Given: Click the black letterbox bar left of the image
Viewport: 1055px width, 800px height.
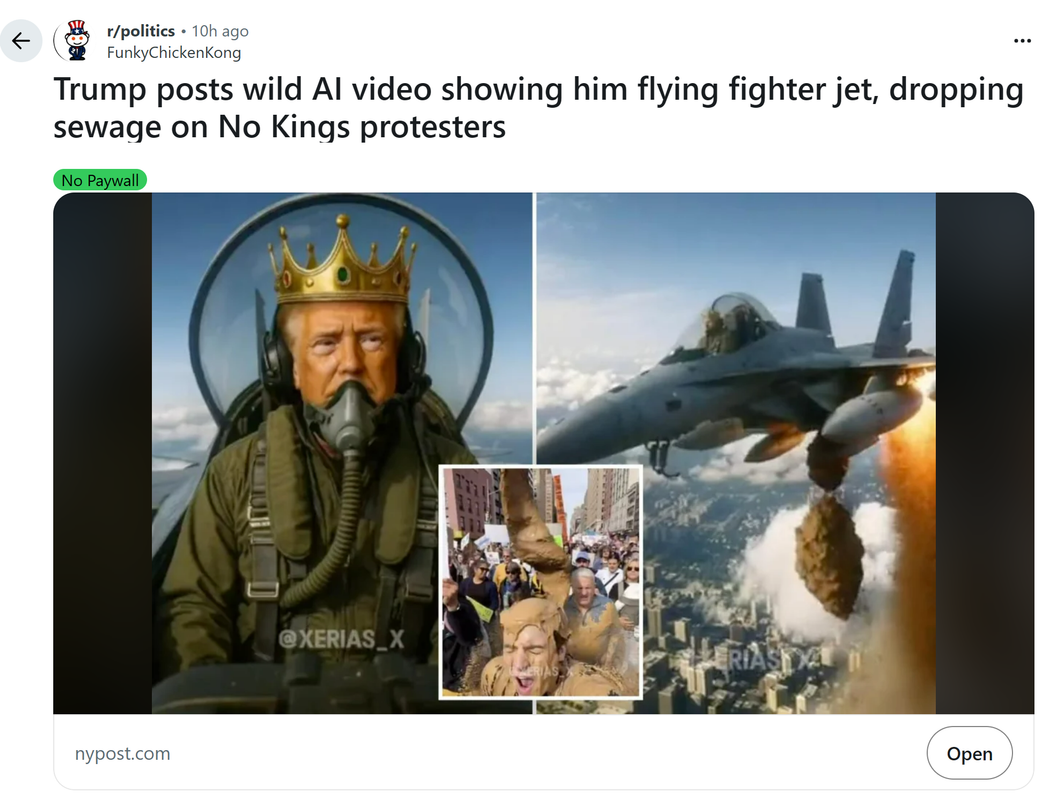Looking at the screenshot, I should [x=103, y=453].
